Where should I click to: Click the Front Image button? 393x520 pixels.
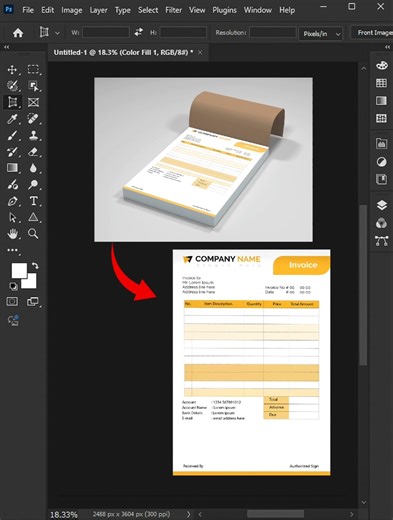point(373,33)
